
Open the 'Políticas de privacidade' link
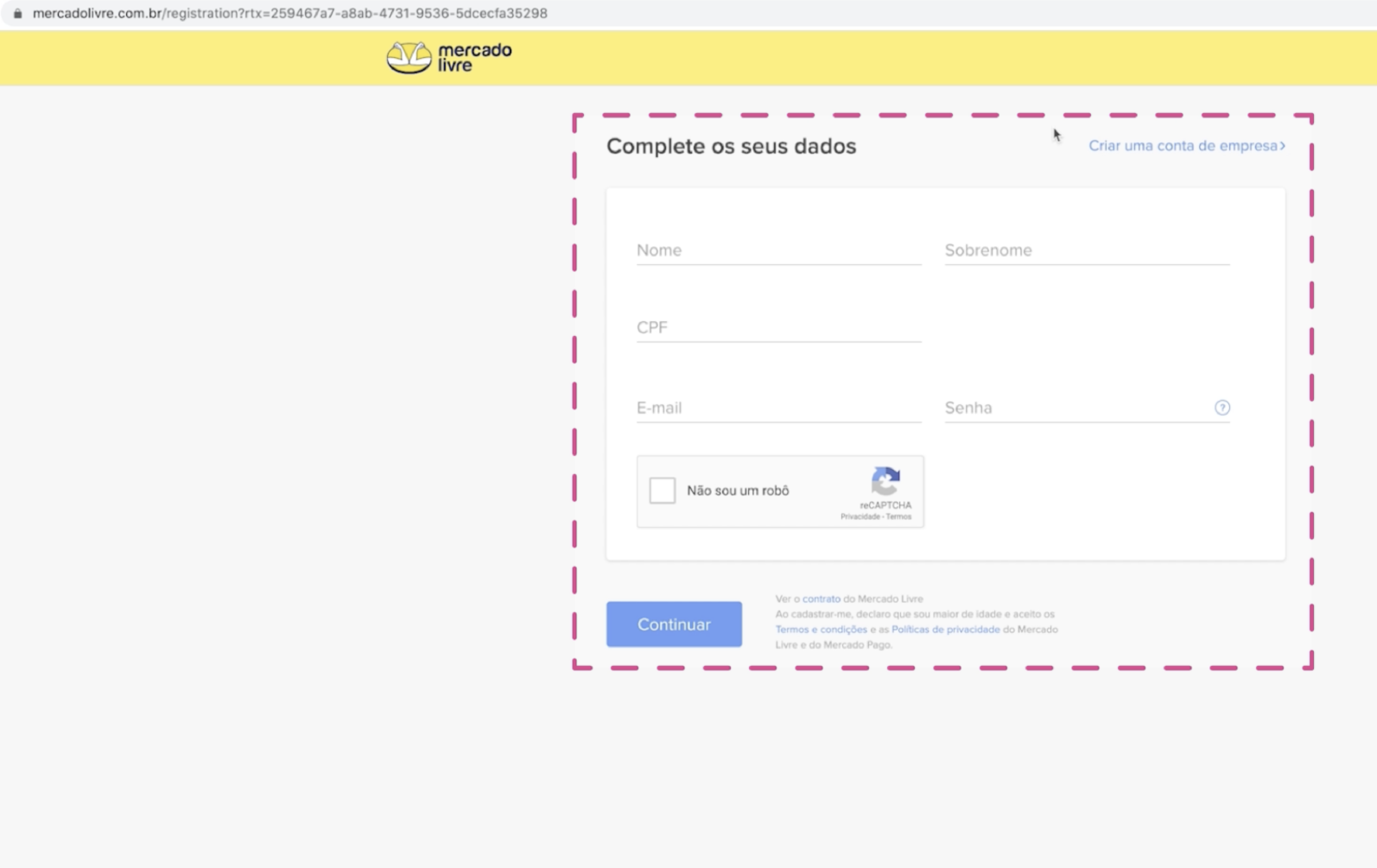tap(945, 630)
